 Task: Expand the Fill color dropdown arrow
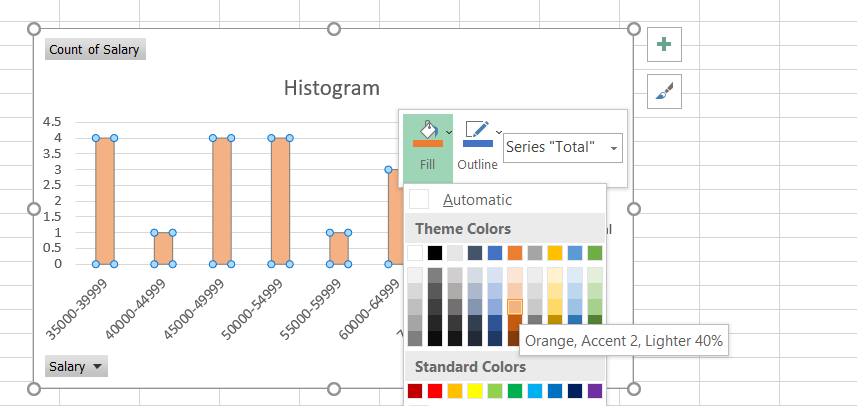coord(449,132)
